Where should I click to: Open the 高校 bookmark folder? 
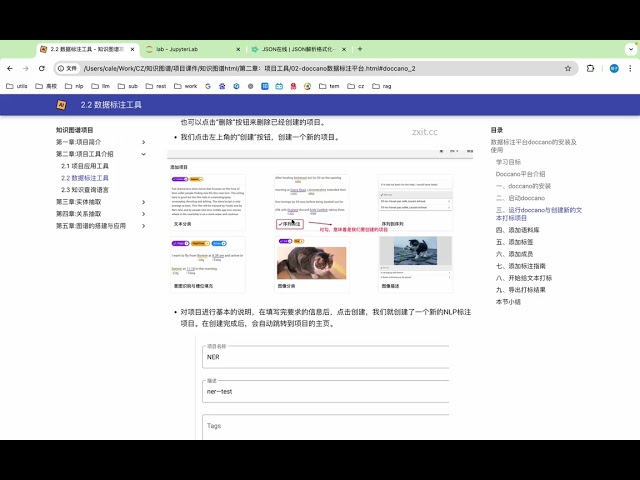point(46,86)
